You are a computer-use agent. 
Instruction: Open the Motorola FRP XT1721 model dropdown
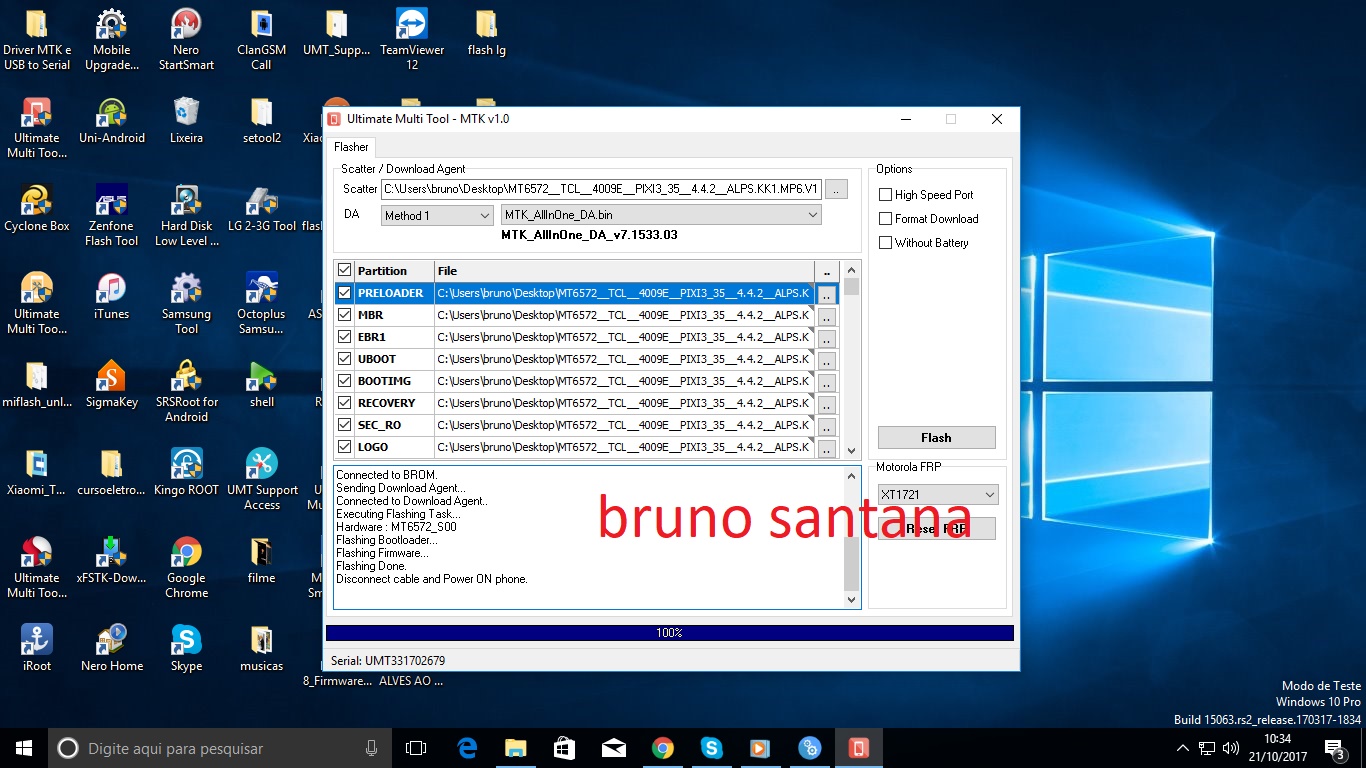[938, 495]
